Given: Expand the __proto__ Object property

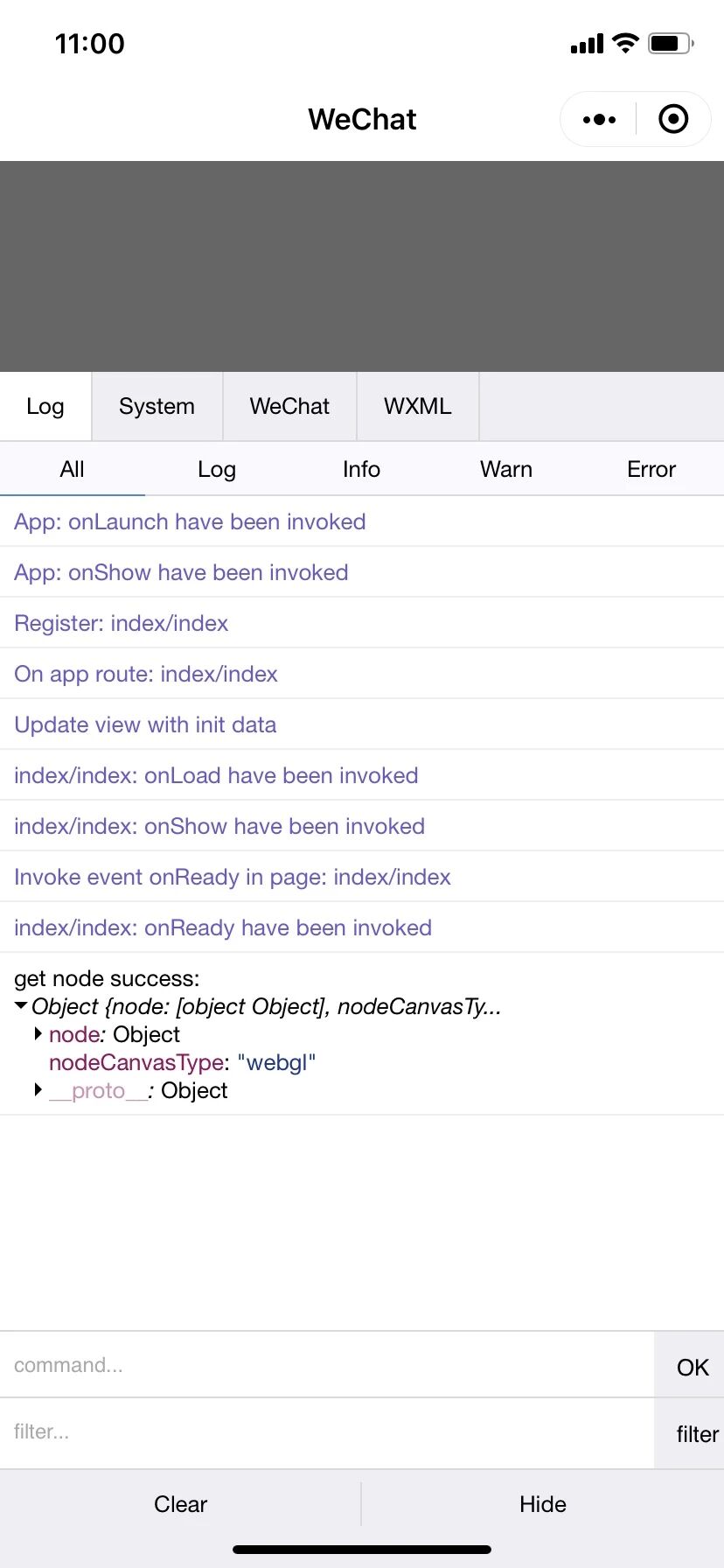Looking at the screenshot, I should 38,1090.
